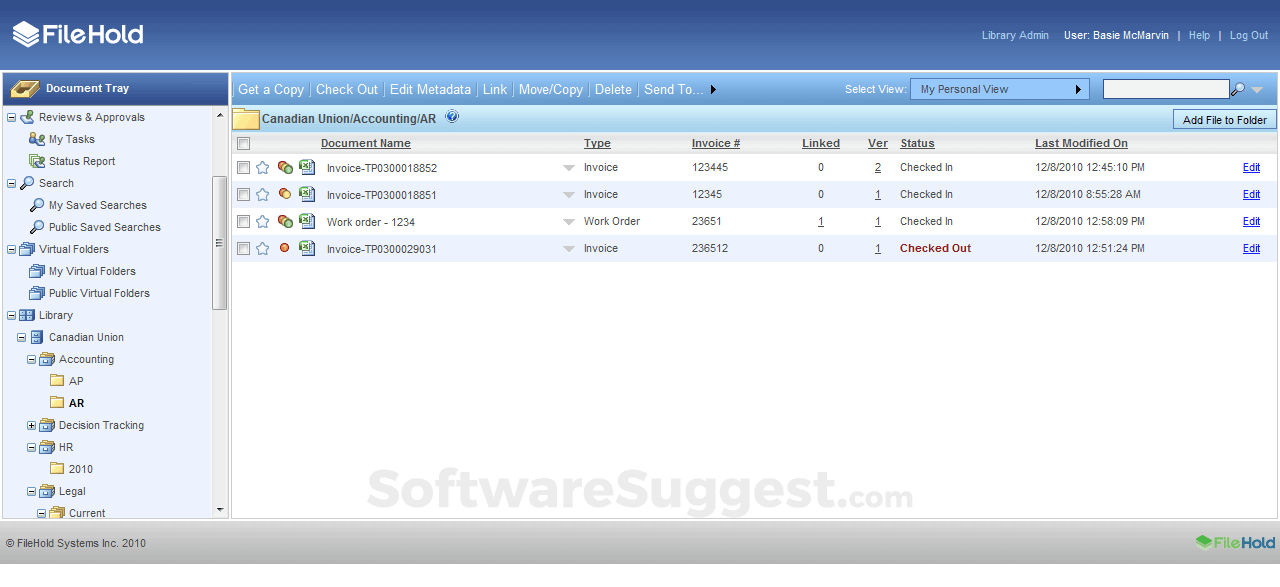Toggle the favorite star on Invoice-TP0300029031
1280x587 pixels.
[x=263, y=248]
